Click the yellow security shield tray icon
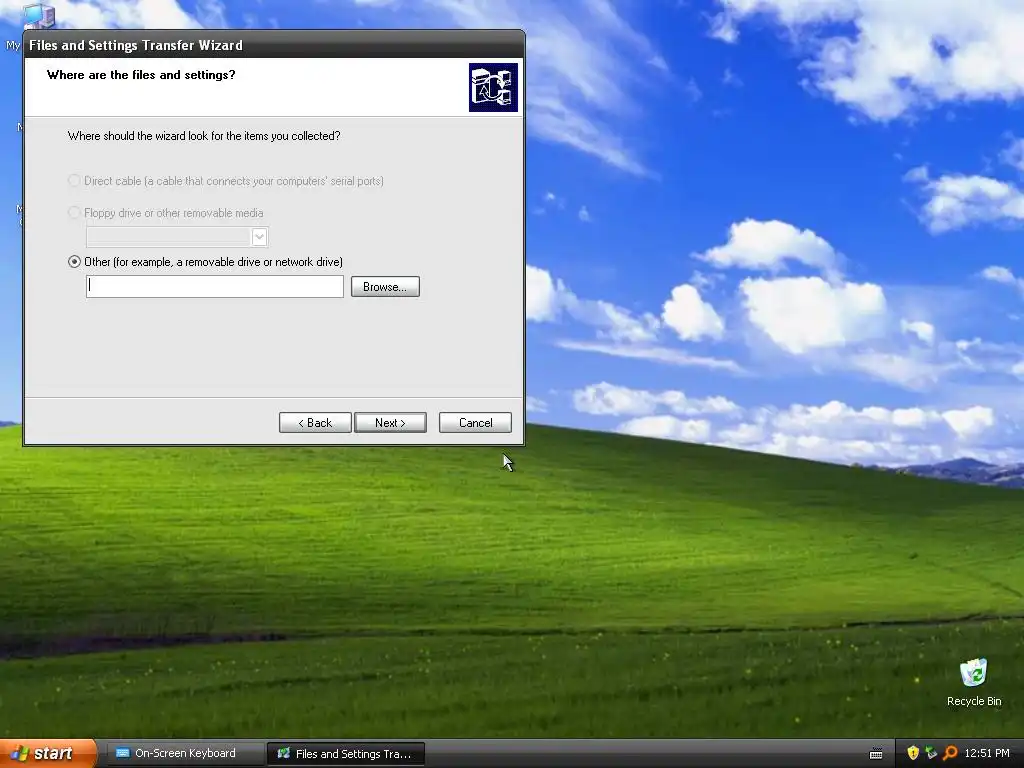Screen dimensions: 1024x768 click(912, 754)
